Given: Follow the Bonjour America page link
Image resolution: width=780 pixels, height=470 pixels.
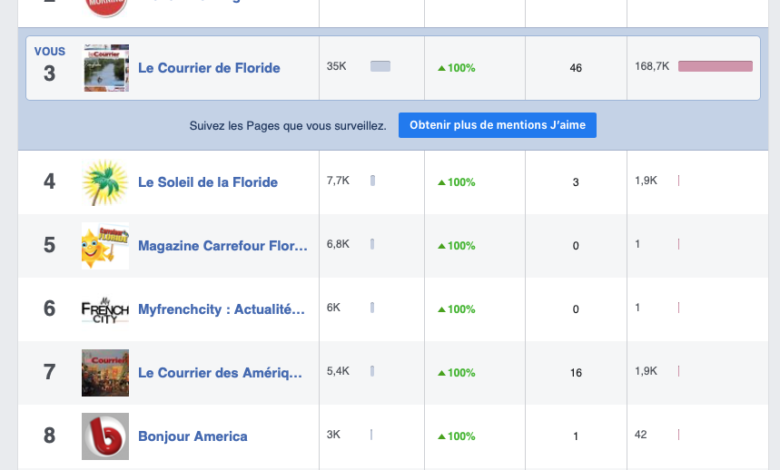Looking at the screenshot, I should tap(193, 436).
